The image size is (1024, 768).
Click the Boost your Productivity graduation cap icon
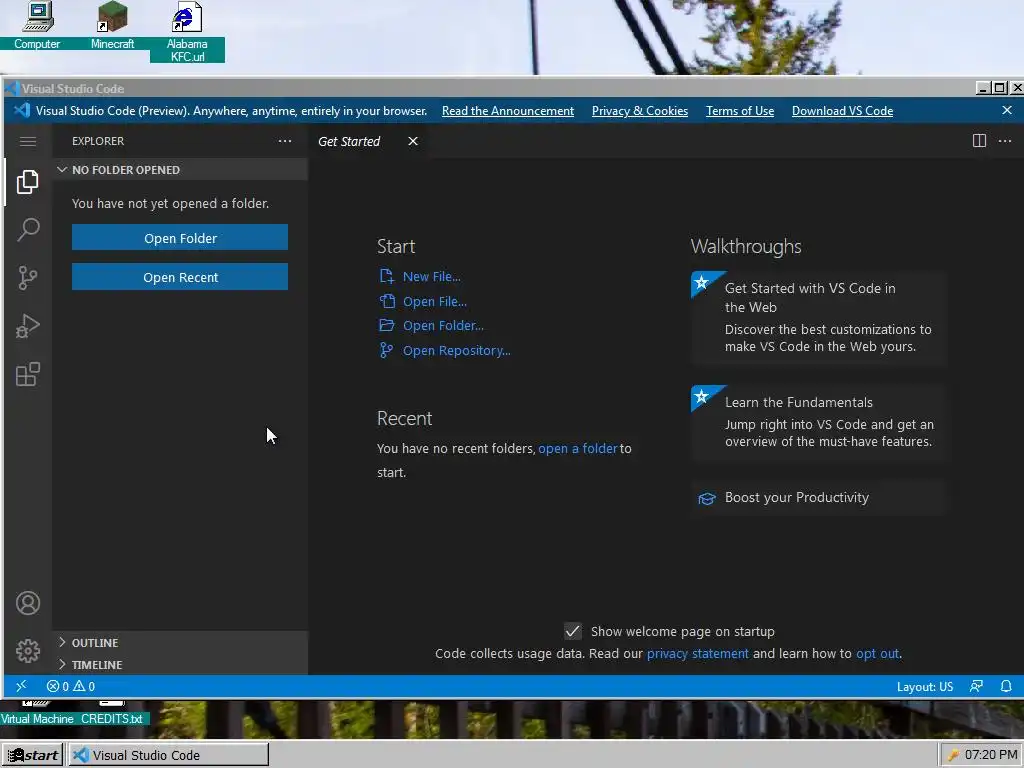(707, 498)
